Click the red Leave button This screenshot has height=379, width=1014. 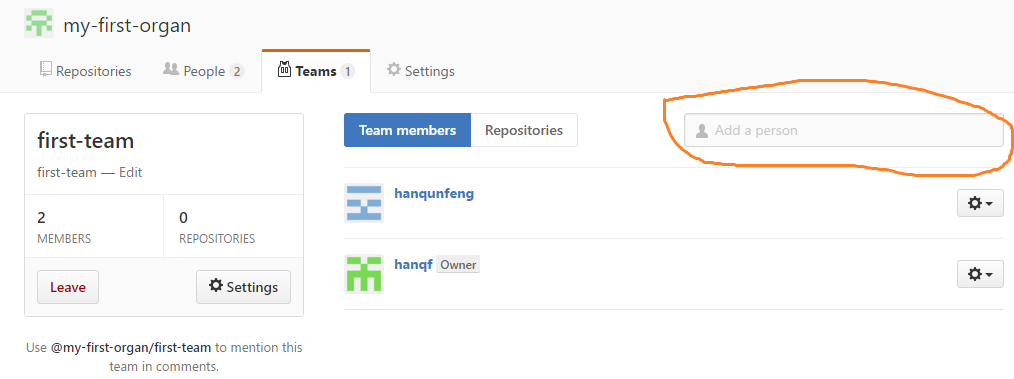[x=68, y=287]
